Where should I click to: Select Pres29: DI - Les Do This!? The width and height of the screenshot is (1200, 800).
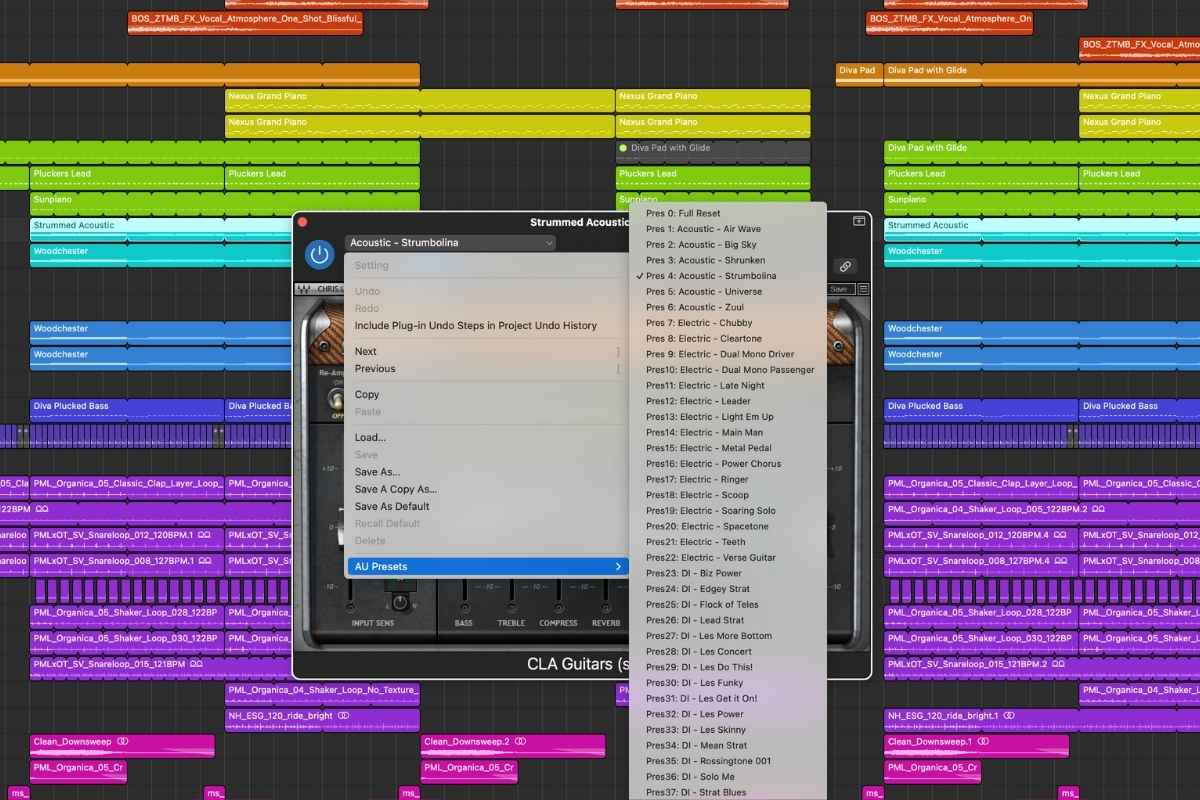(x=727, y=667)
